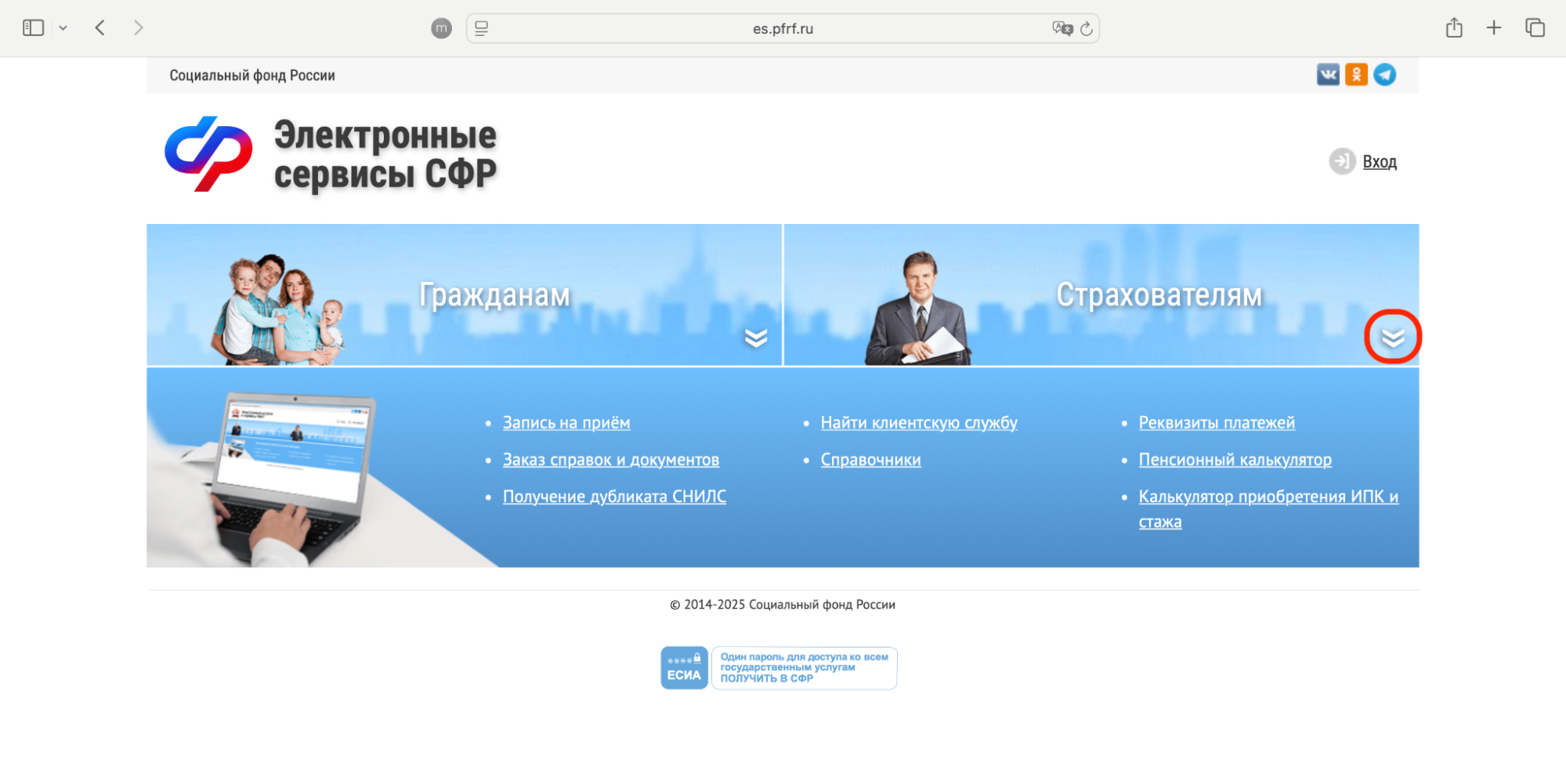Click the login arrow icon next to Вход

click(1342, 161)
